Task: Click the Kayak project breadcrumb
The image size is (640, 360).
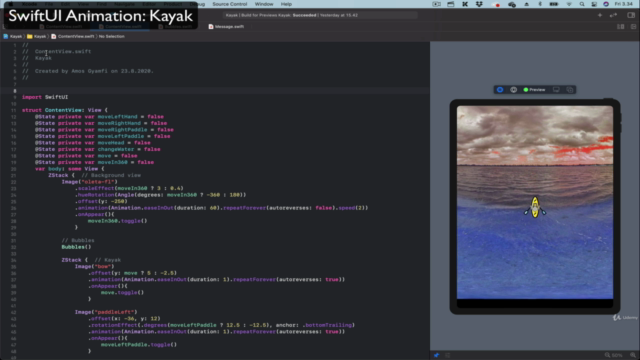Action: pos(13,36)
